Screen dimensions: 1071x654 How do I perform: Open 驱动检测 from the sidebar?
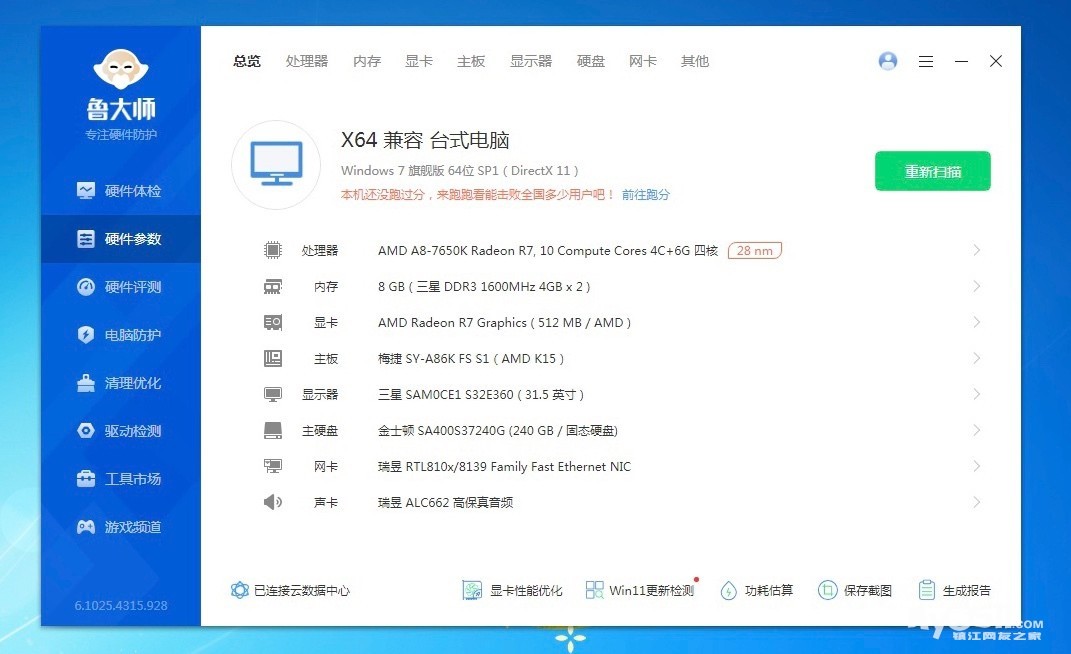point(120,431)
